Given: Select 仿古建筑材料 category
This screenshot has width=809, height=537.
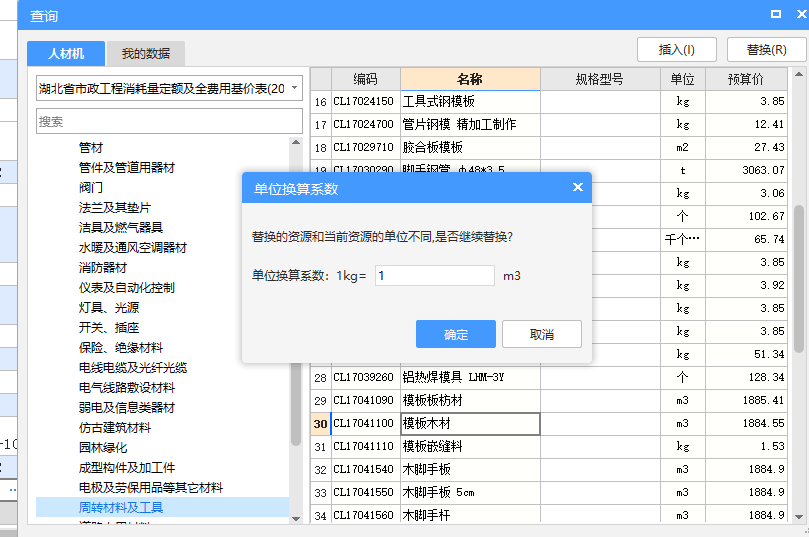Looking at the screenshot, I should tap(115, 428).
